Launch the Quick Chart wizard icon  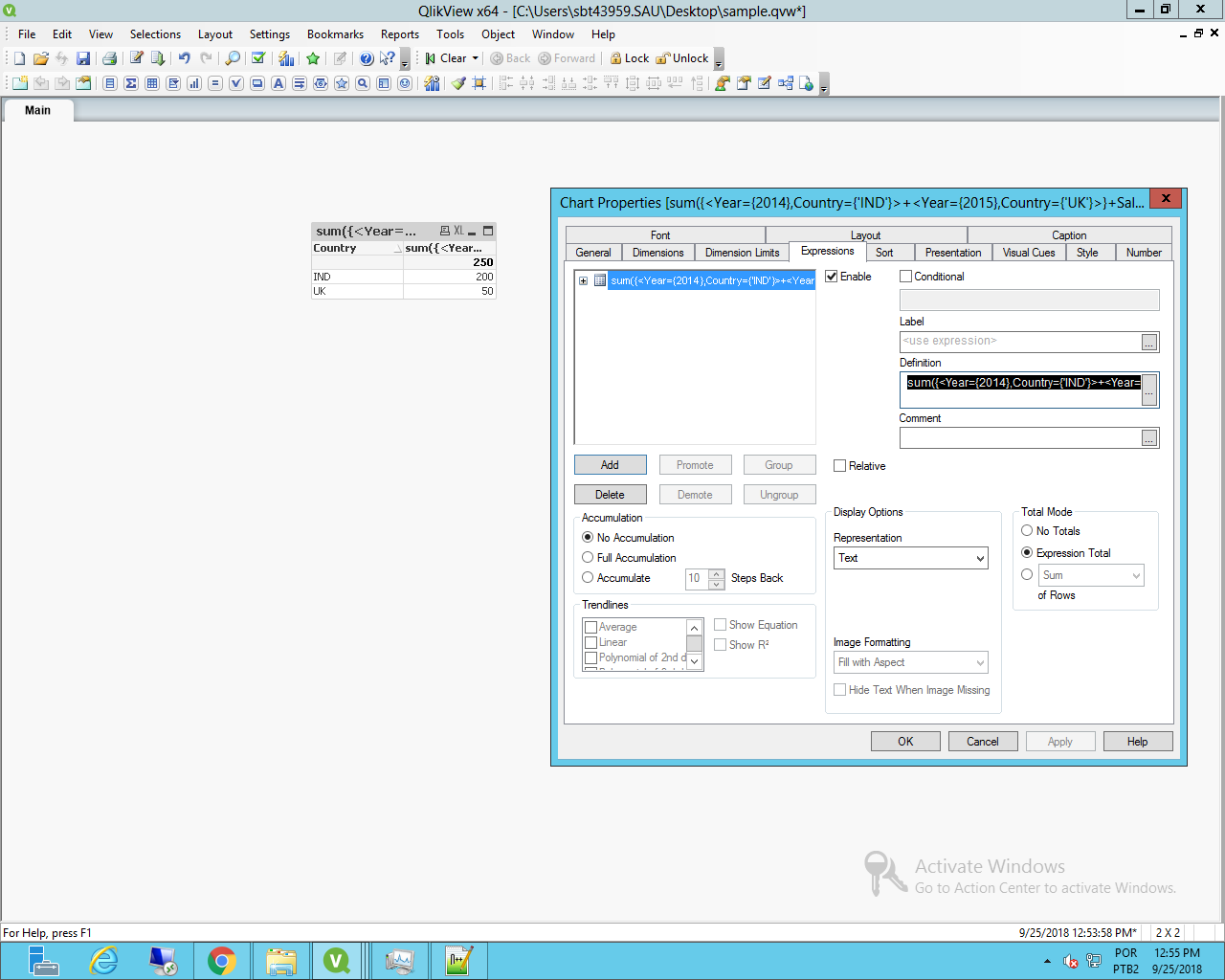click(286, 58)
